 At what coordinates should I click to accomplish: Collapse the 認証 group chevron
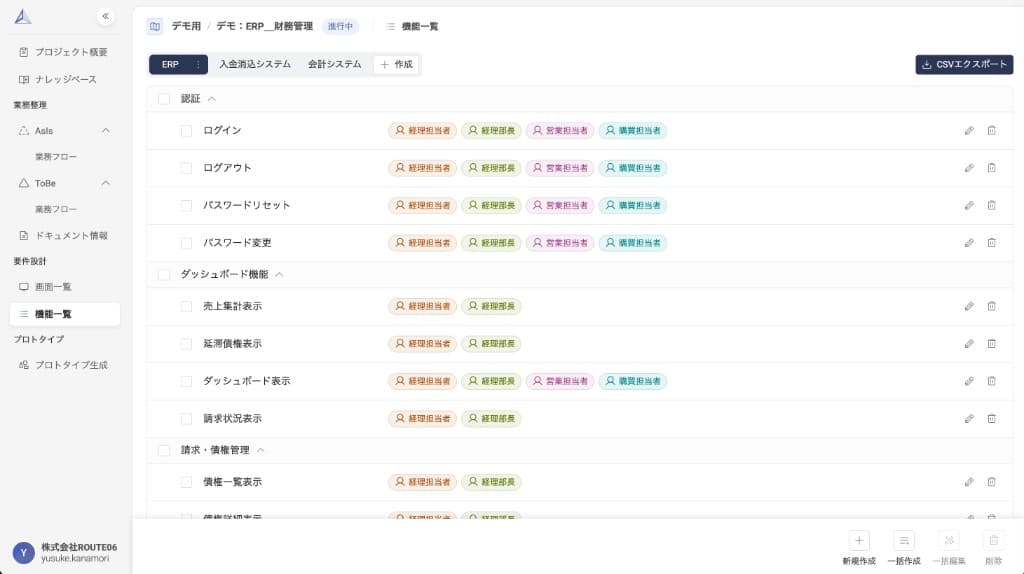pyautogui.click(x=212, y=99)
